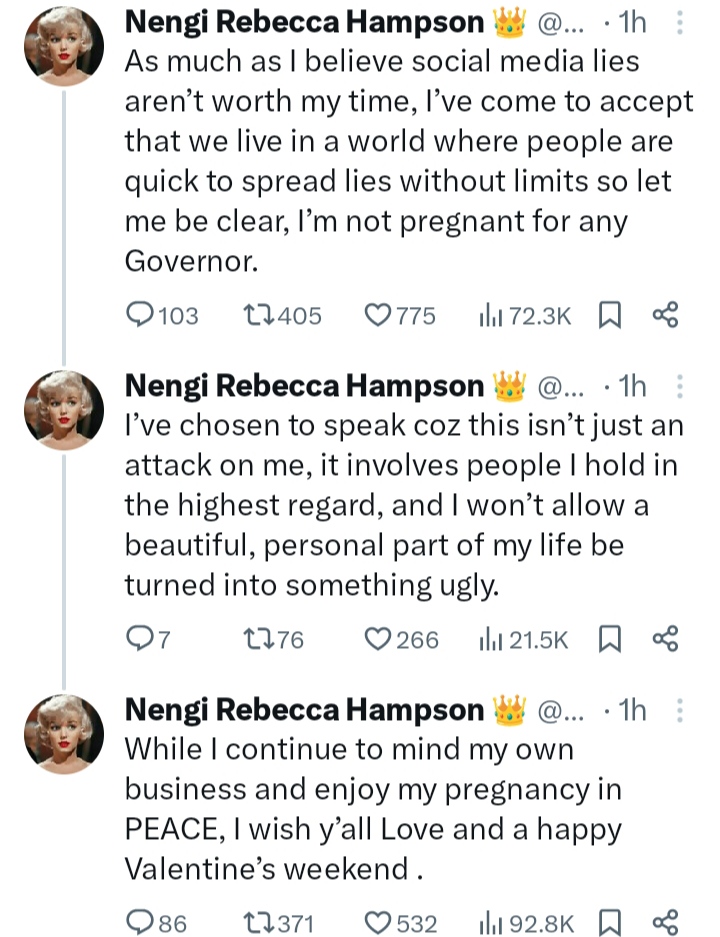Open the profile picture beside the third tweet
The width and height of the screenshot is (720, 937).
pyautogui.click(x=63, y=733)
